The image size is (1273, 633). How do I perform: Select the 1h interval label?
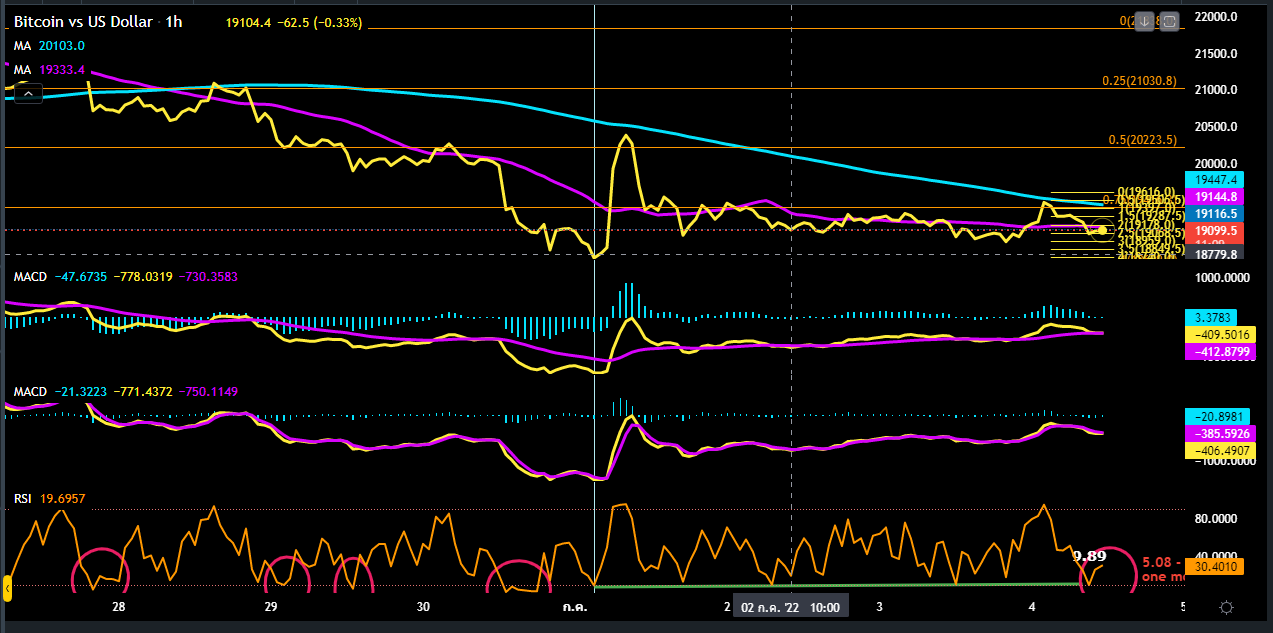[x=173, y=21]
